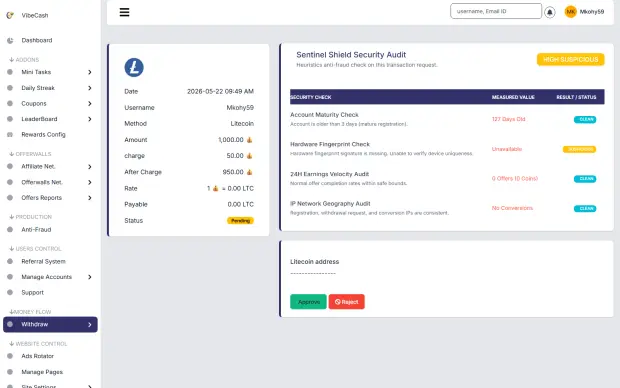This screenshot has width=620, height=388.
Task: Click the '0 Offers (0 Coins)' value
Action: tap(515, 178)
